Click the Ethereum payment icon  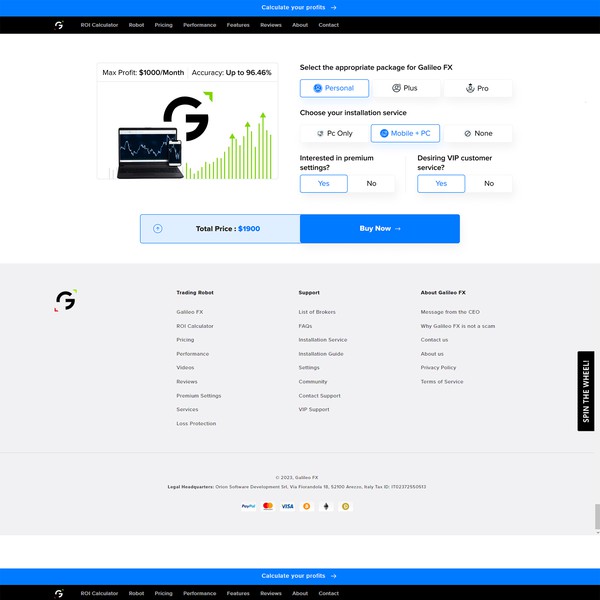pos(326,506)
